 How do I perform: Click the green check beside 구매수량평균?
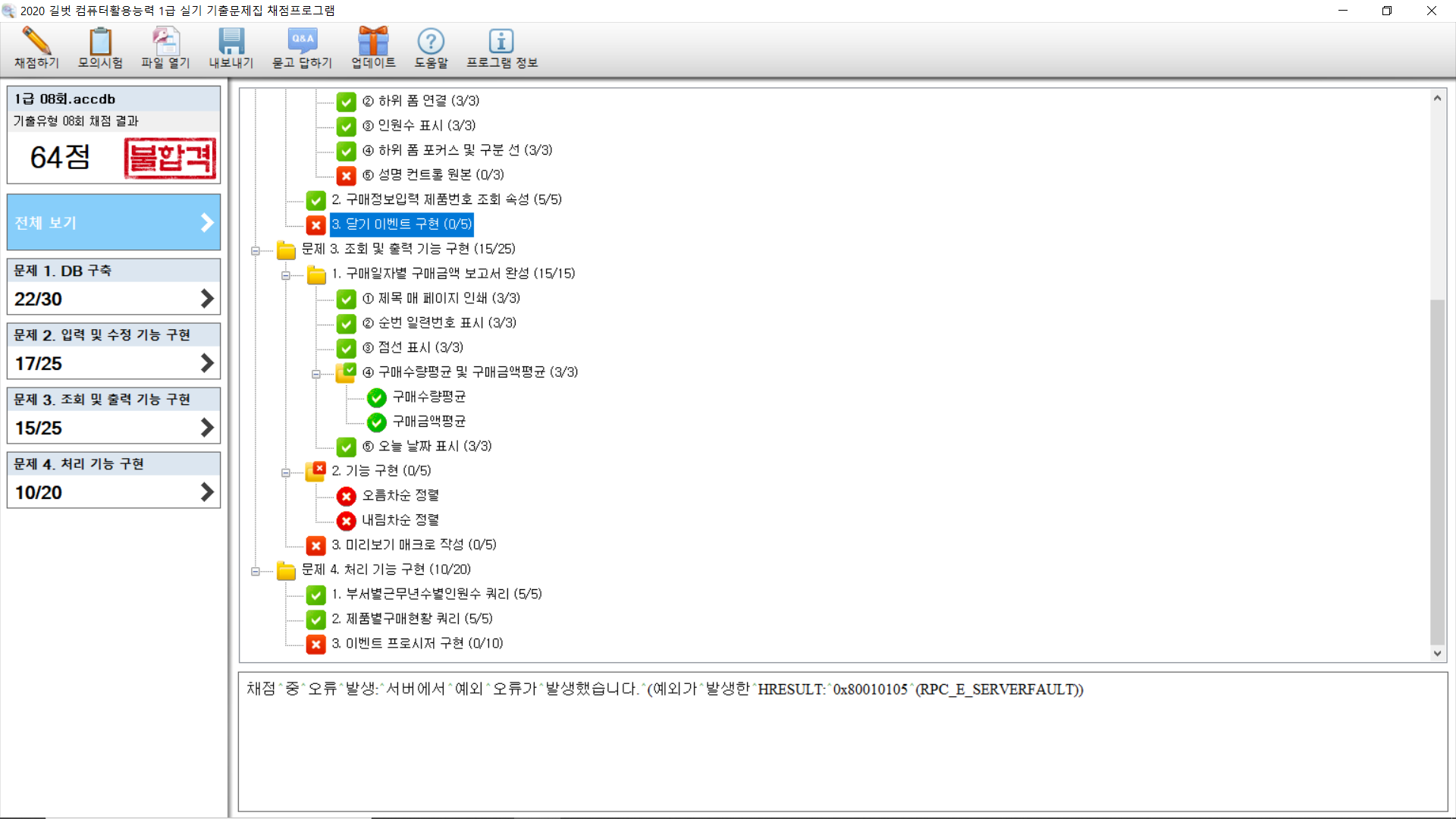coord(377,397)
